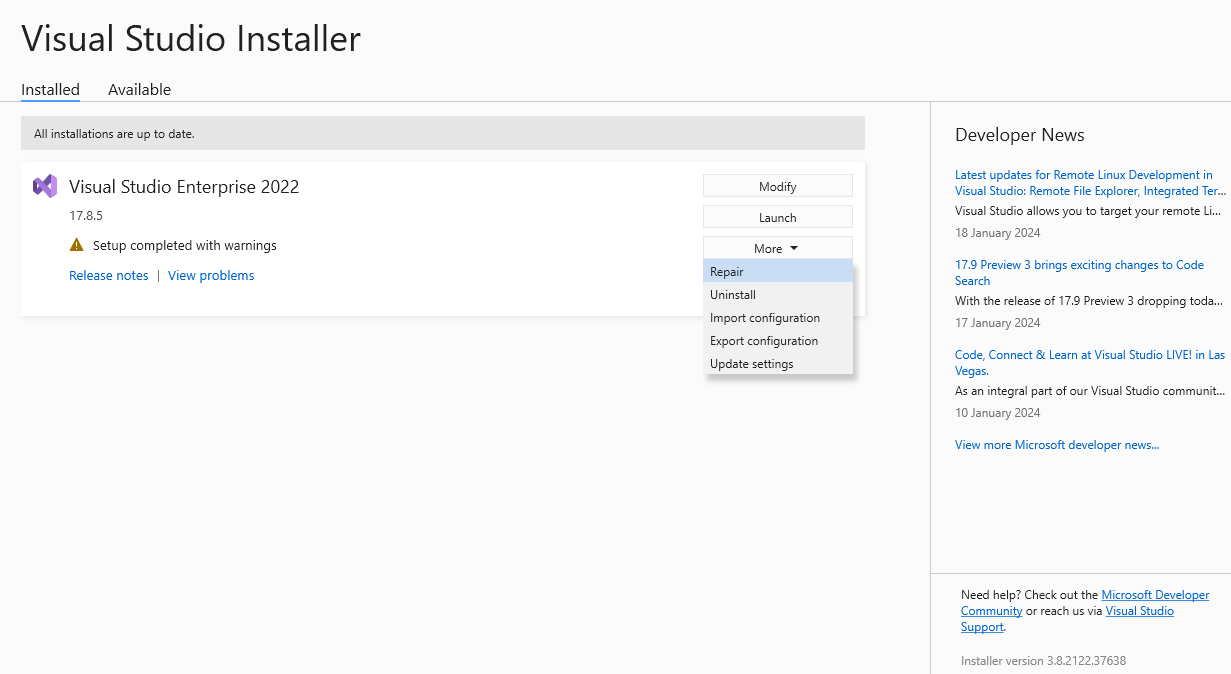Click the Installer version 3.8.2122.37638 text
The image size is (1231, 674).
pos(1043,661)
